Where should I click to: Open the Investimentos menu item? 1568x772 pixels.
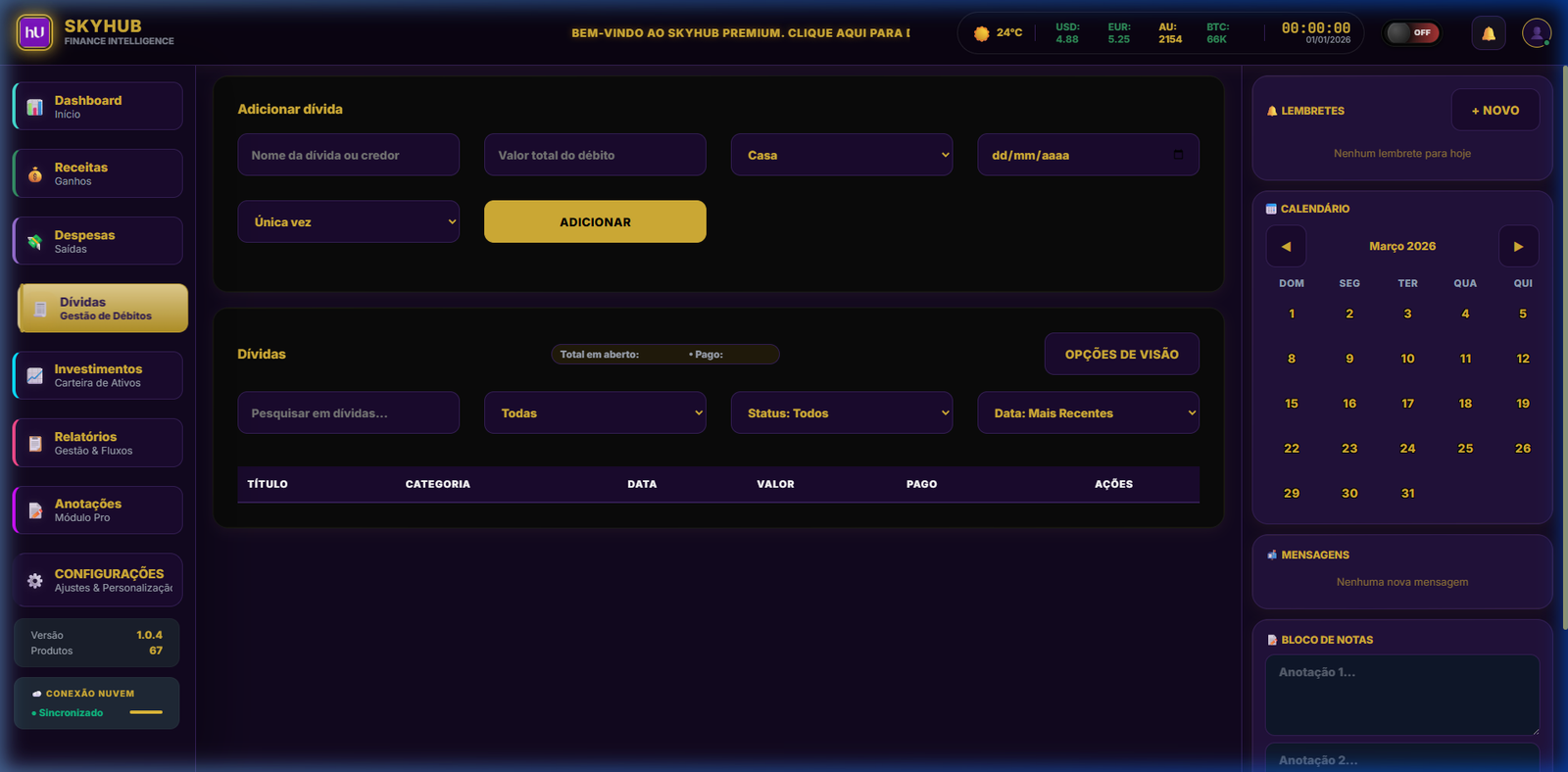98,375
